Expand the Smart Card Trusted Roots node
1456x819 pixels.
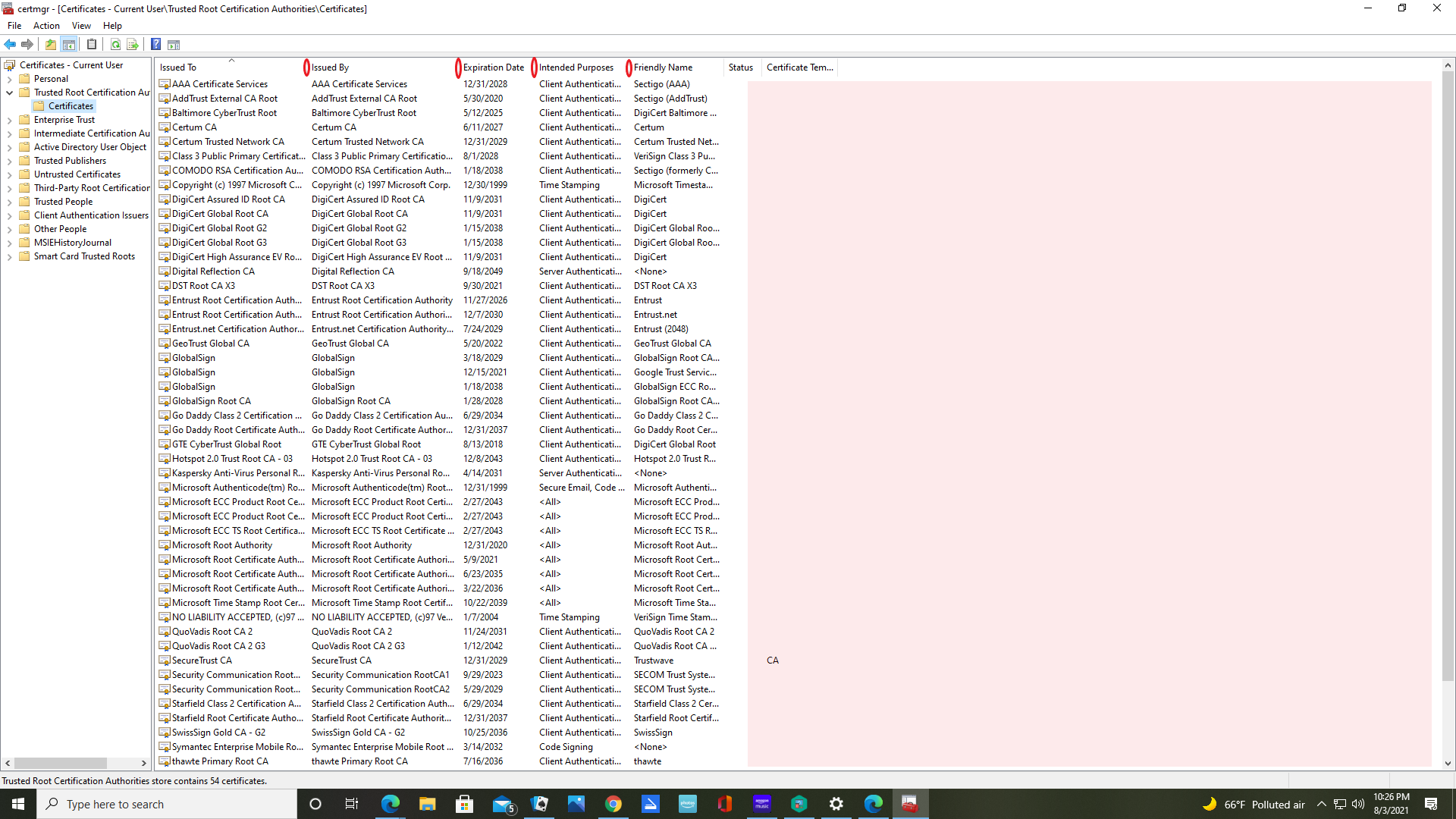tap(9, 256)
